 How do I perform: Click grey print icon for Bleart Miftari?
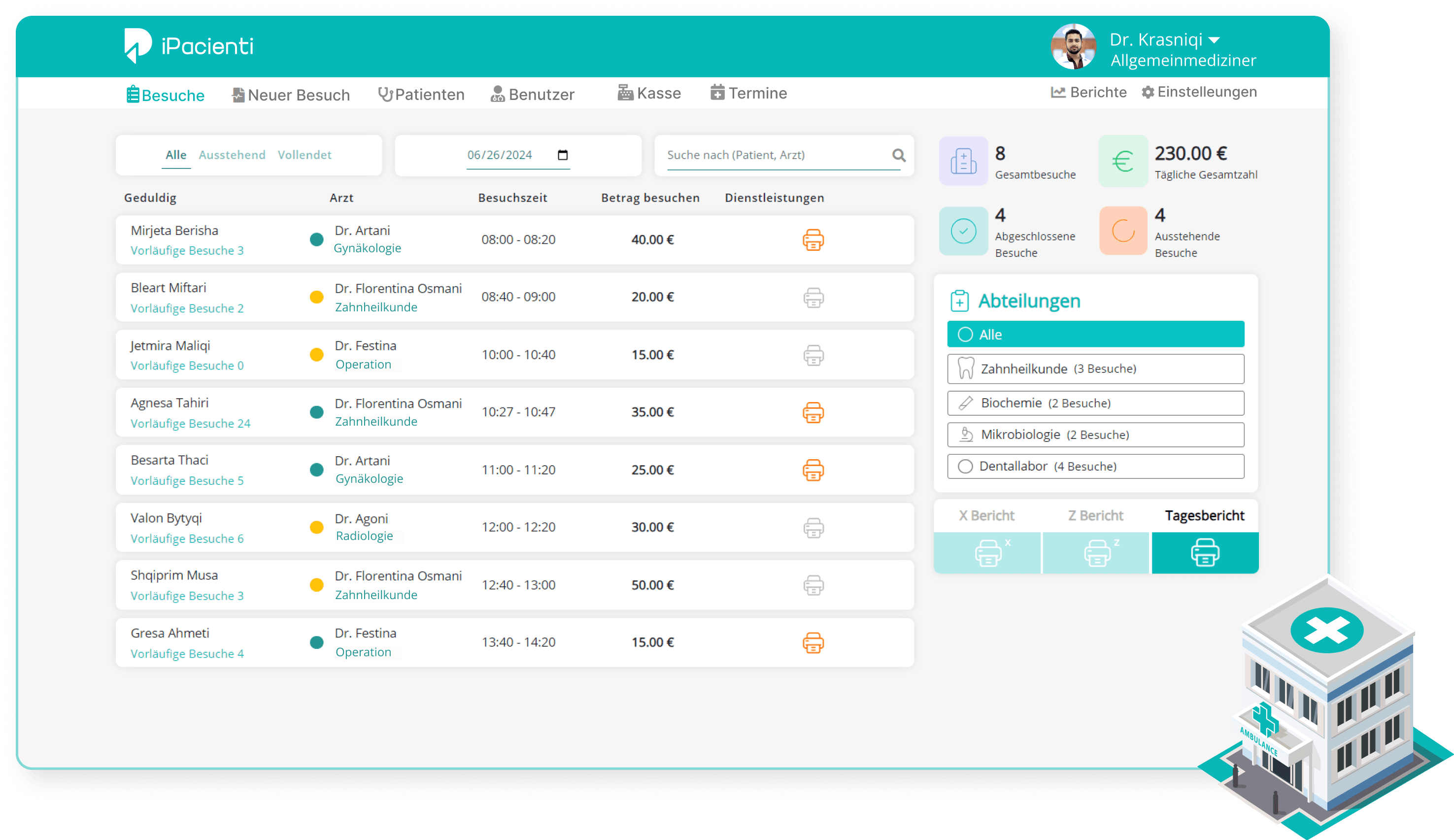[x=813, y=298]
